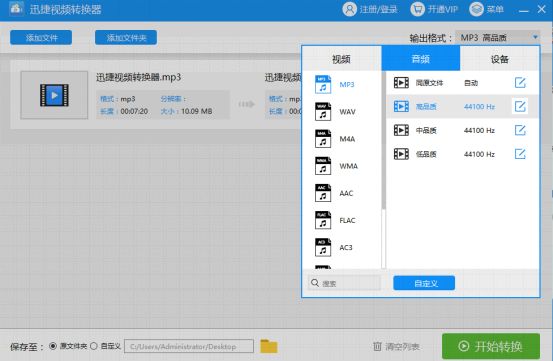Choose the 同原文件 quality preset text
This screenshot has height=361, width=553.
pos(429,83)
